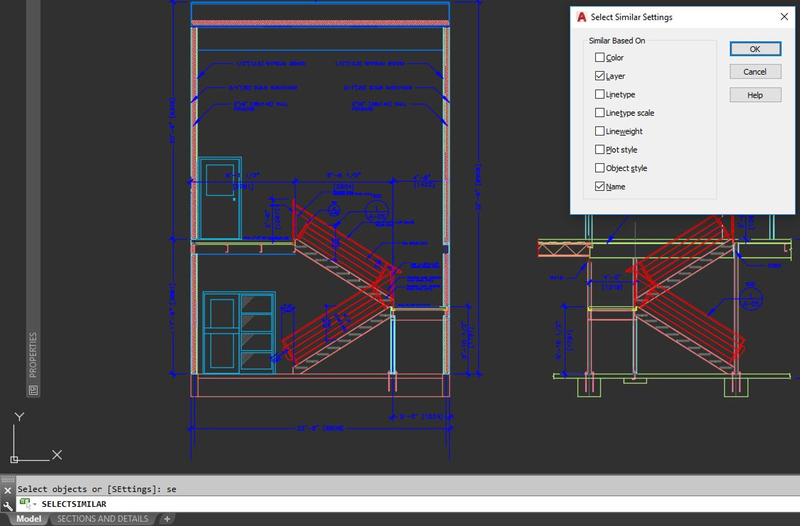The height and width of the screenshot is (526, 800).
Task: Tick the Linetype scale checkbox
Action: pyautogui.click(x=599, y=113)
